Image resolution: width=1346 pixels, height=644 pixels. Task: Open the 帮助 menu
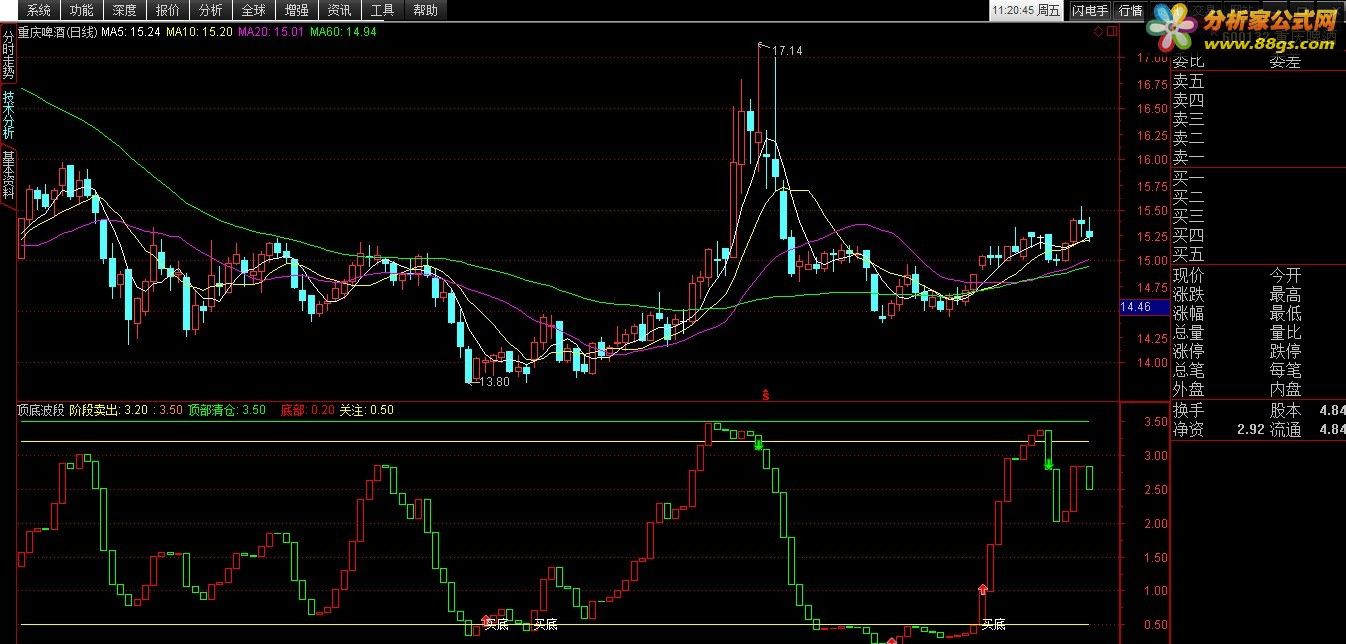pyautogui.click(x=425, y=10)
